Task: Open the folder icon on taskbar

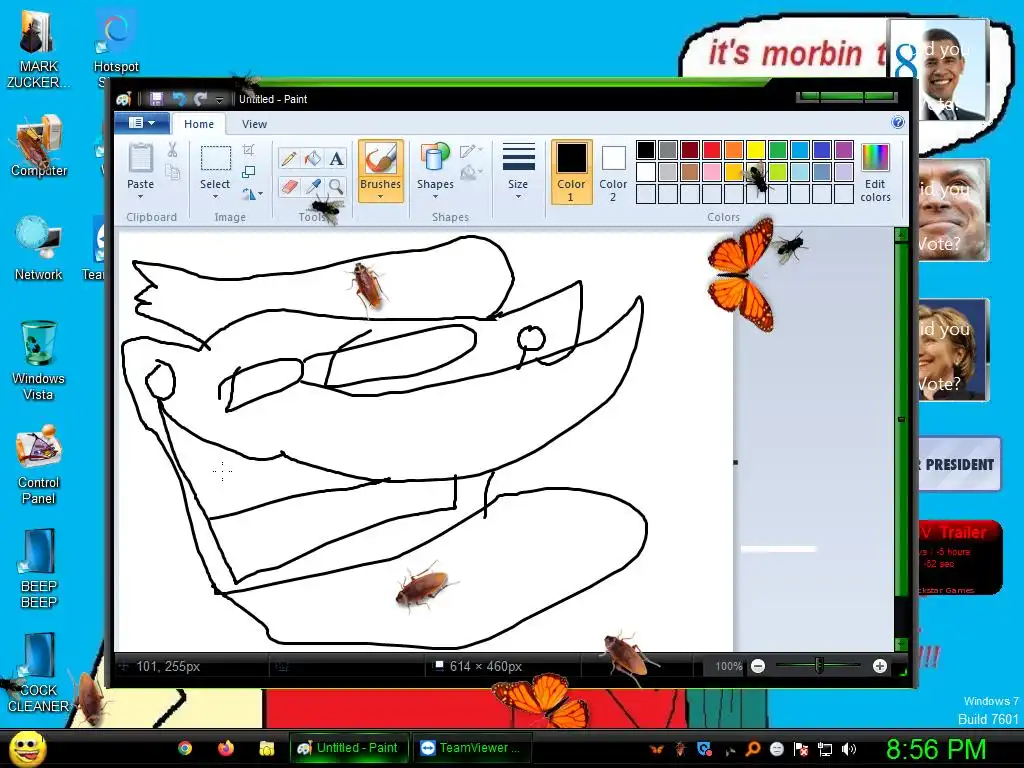Action: pos(266,748)
